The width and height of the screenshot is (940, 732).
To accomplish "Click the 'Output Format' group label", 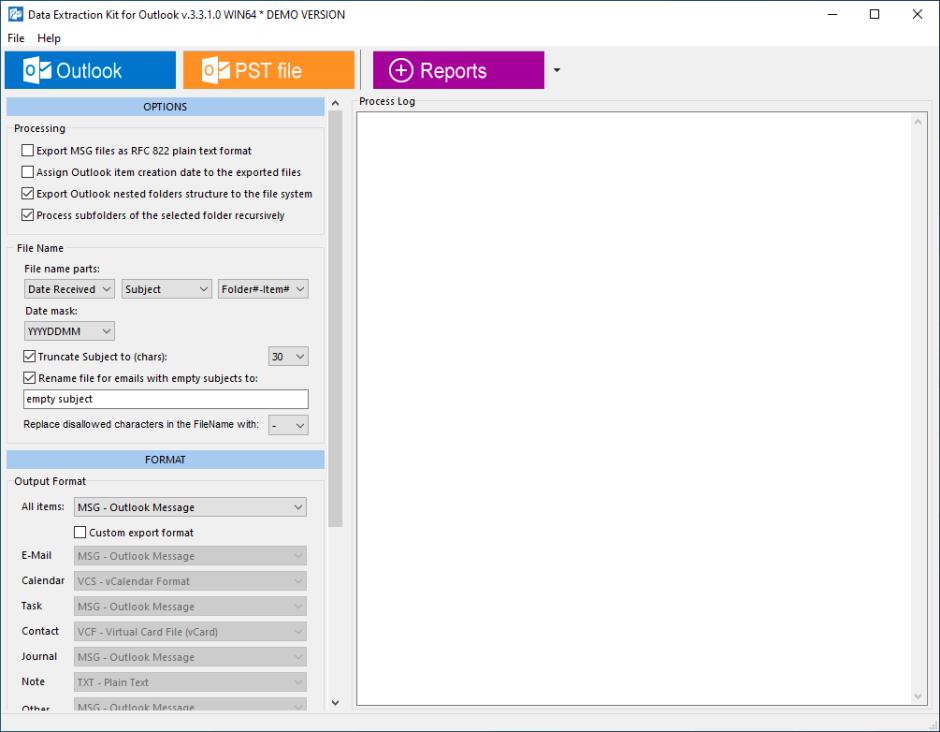I will tap(50, 481).
